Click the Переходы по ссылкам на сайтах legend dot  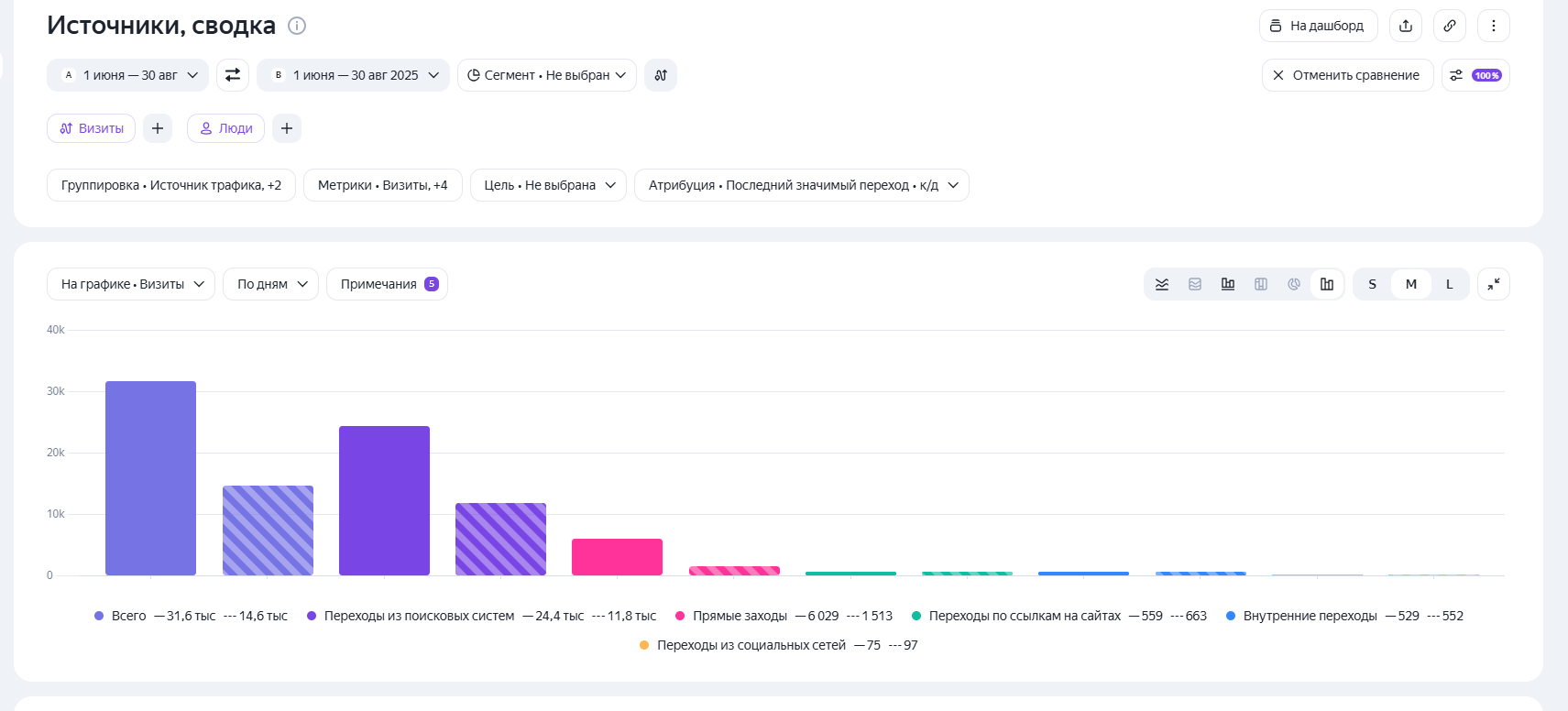click(916, 616)
